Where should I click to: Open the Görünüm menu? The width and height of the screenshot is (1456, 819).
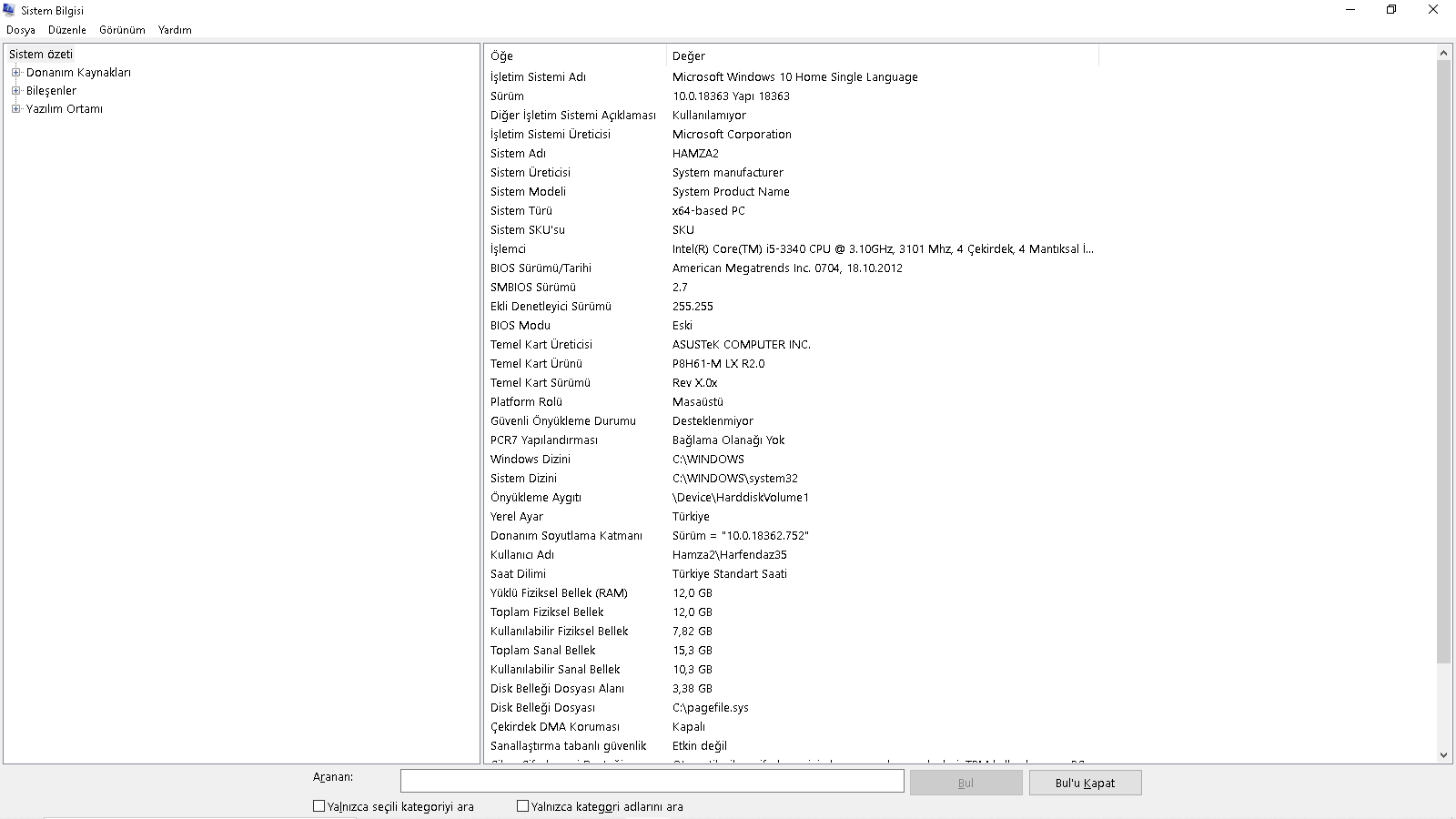(x=122, y=30)
